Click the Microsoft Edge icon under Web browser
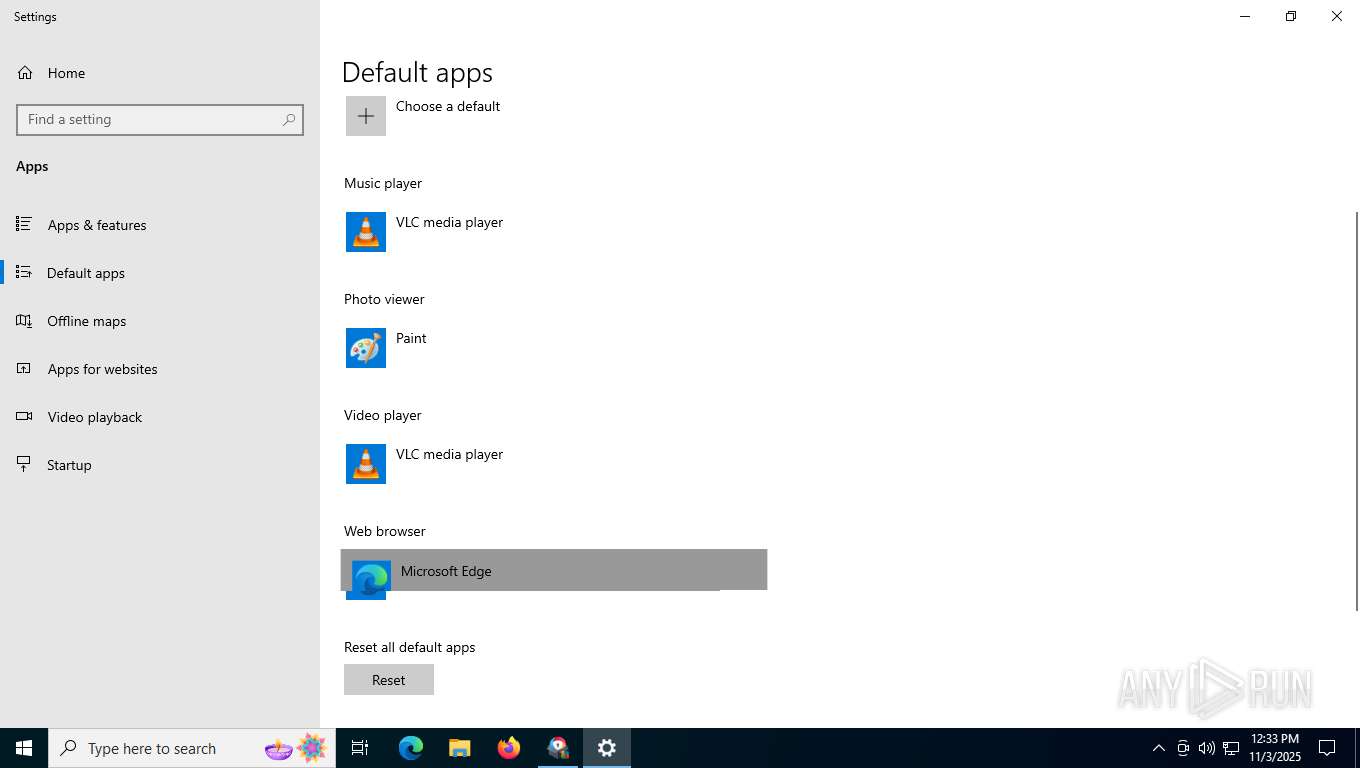Image resolution: width=1360 pixels, height=768 pixels. tap(370, 579)
